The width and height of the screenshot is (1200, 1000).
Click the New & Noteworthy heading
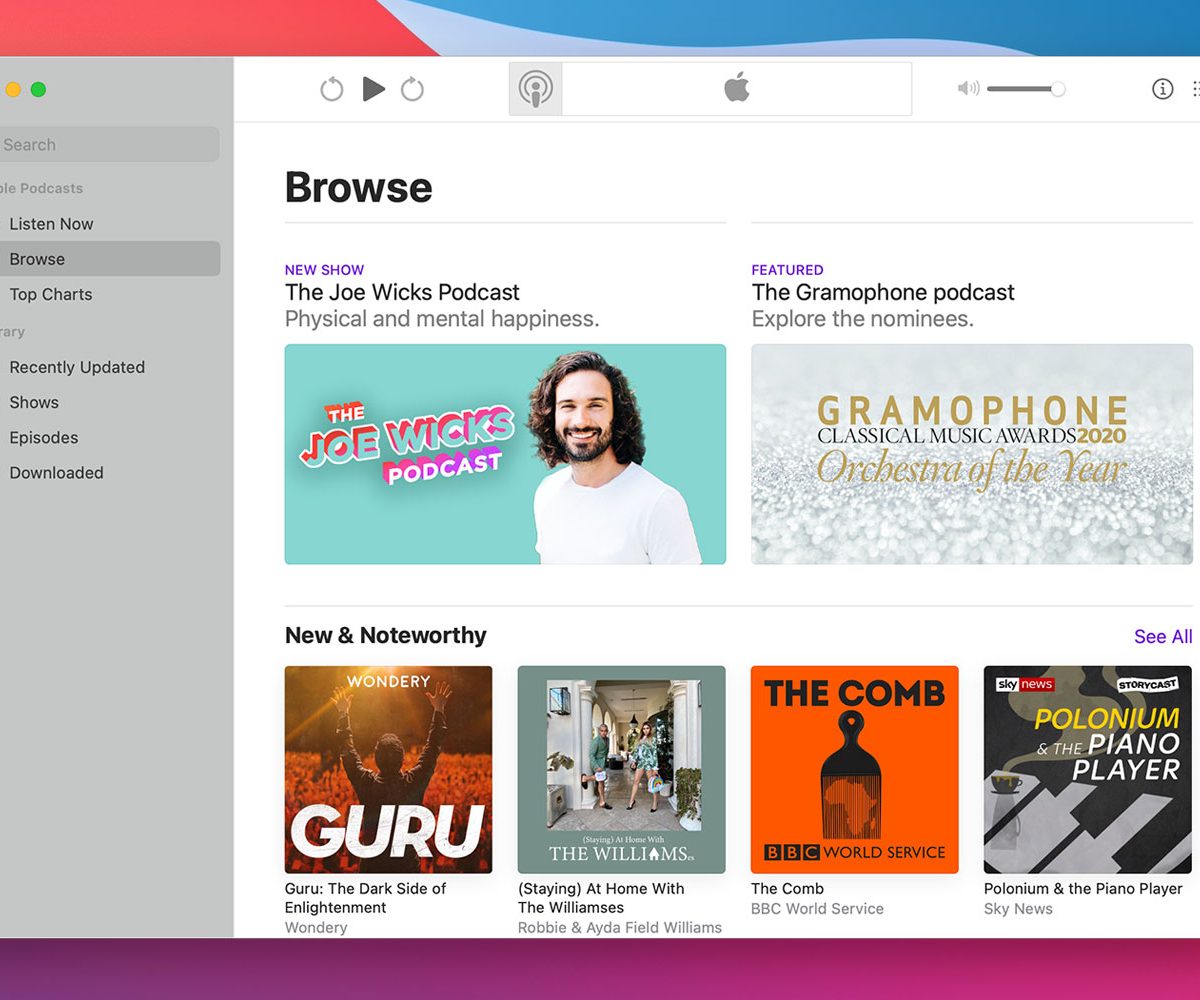tap(385, 635)
